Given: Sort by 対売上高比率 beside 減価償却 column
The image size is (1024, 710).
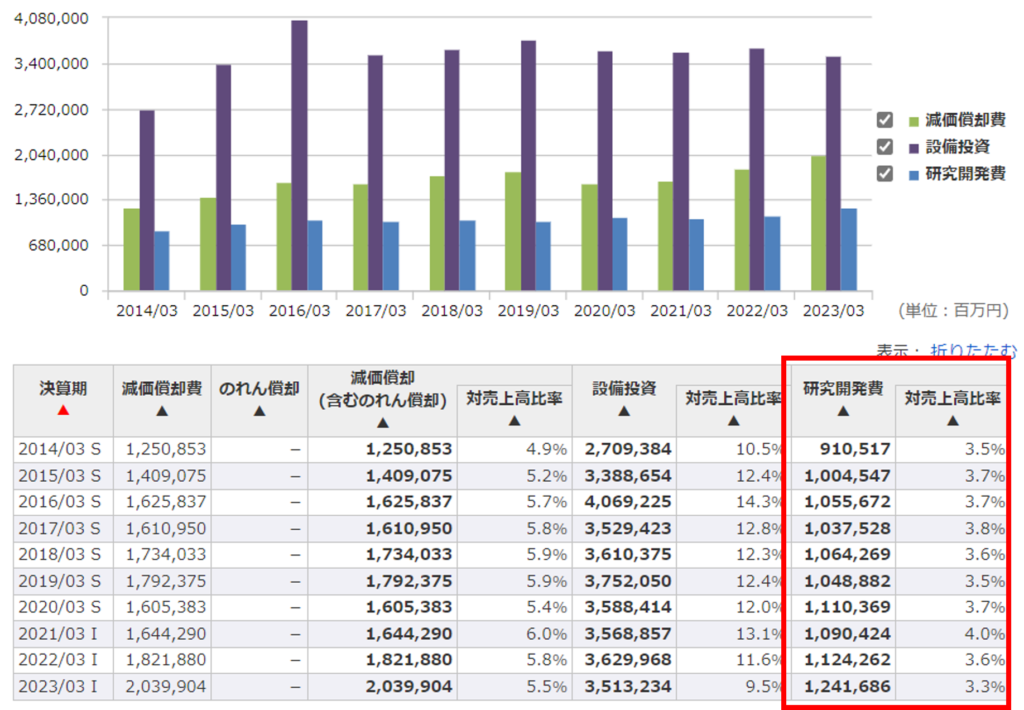Looking at the screenshot, I should point(513,421).
